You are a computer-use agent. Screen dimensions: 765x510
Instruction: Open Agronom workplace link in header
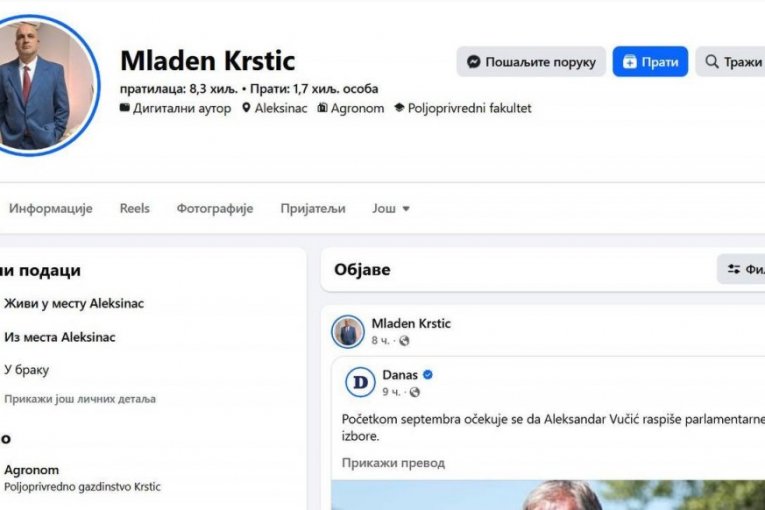tap(358, 108)
